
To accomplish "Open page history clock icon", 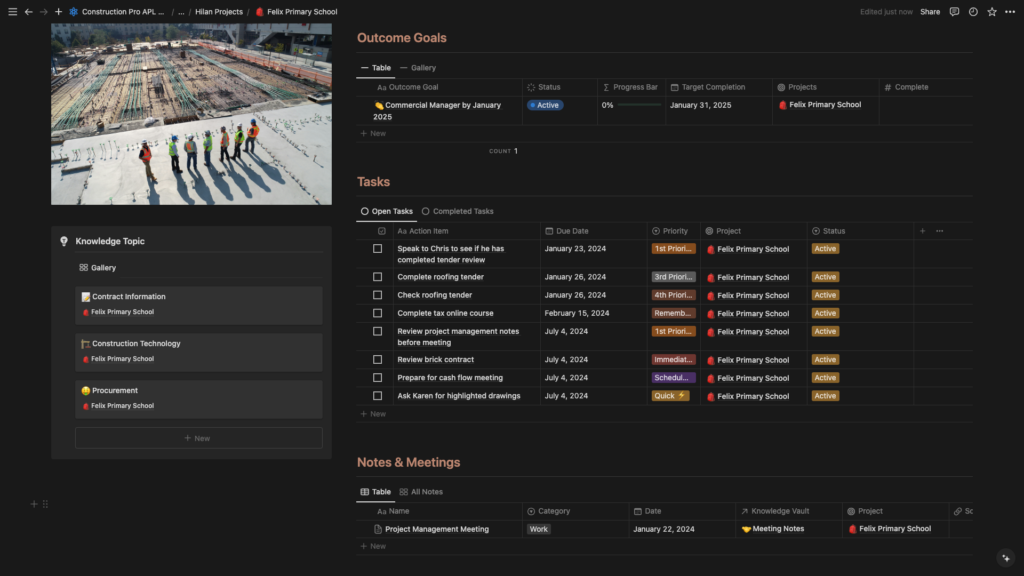I will tap(973, 12).
